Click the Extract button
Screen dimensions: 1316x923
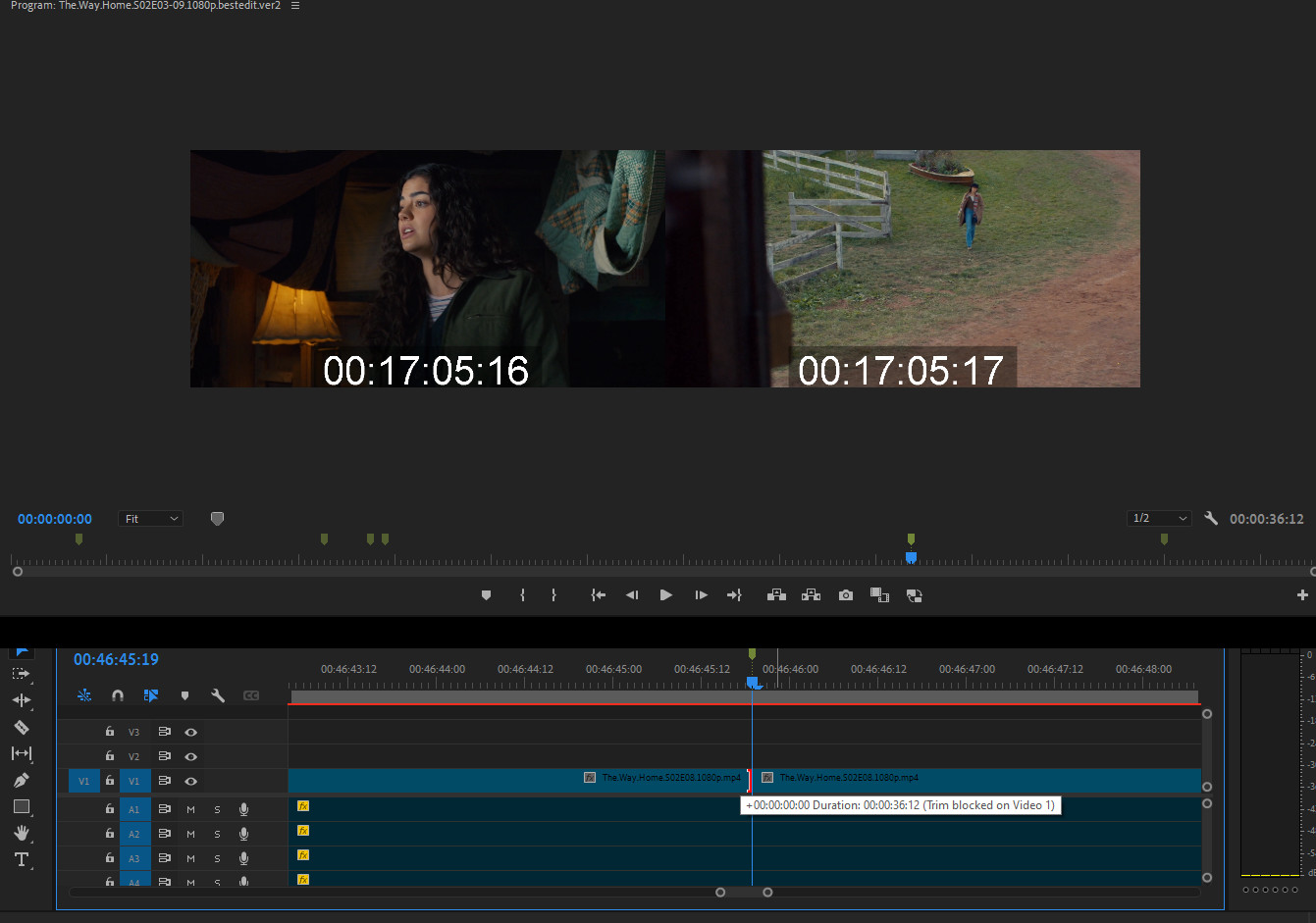[x=811, y=595]
